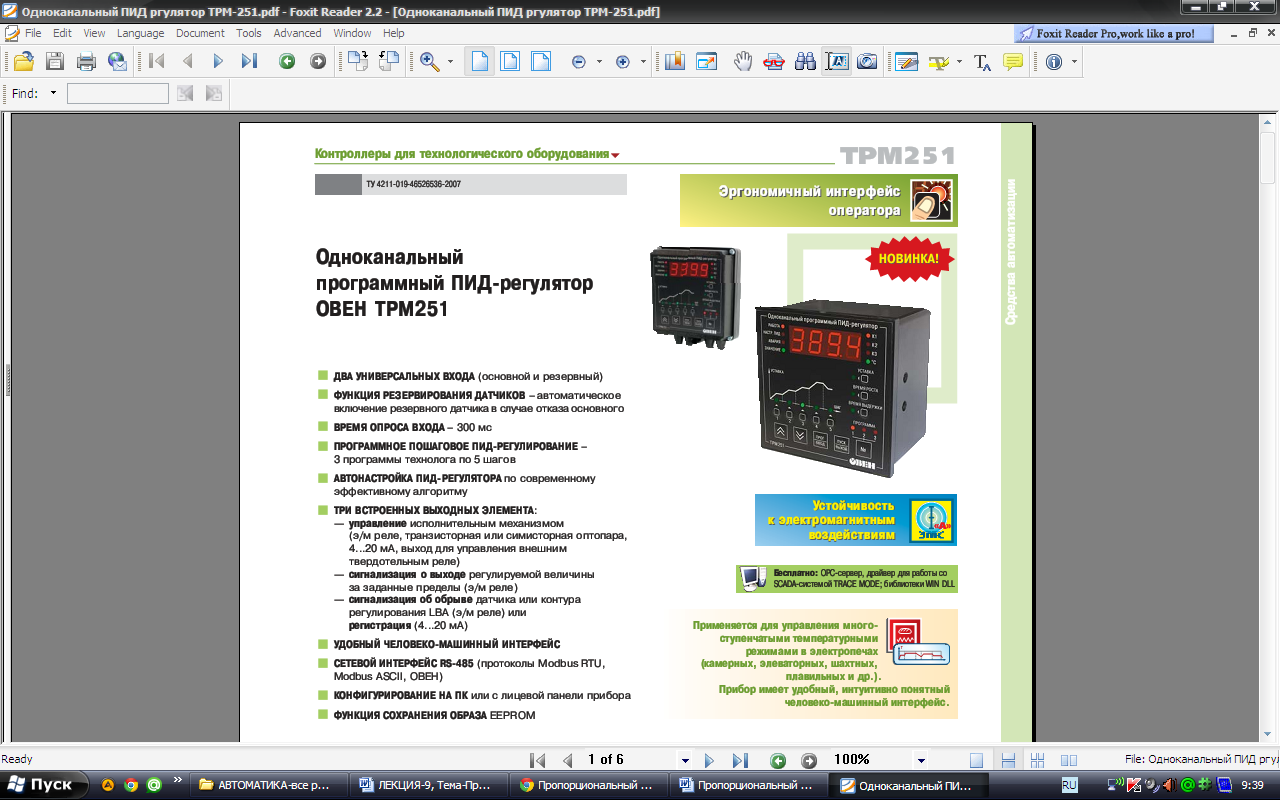Set Actual Size page view
Viewport: 1280px width, 800px height.
(480, 62)
